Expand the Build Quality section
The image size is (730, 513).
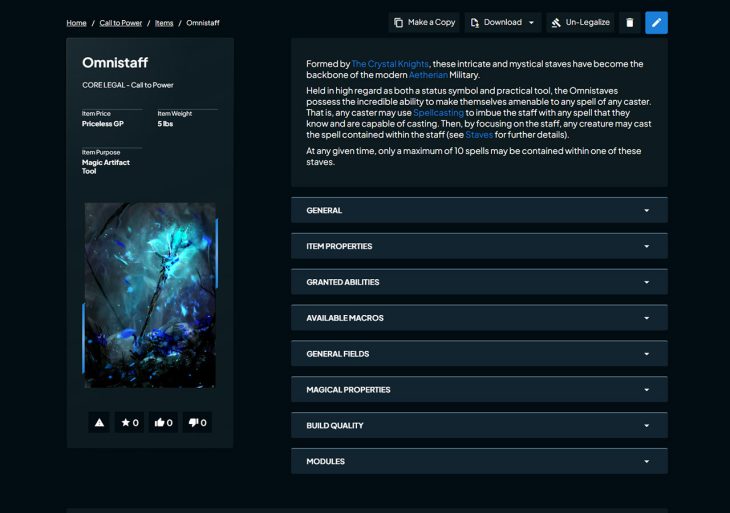(479, 426)
